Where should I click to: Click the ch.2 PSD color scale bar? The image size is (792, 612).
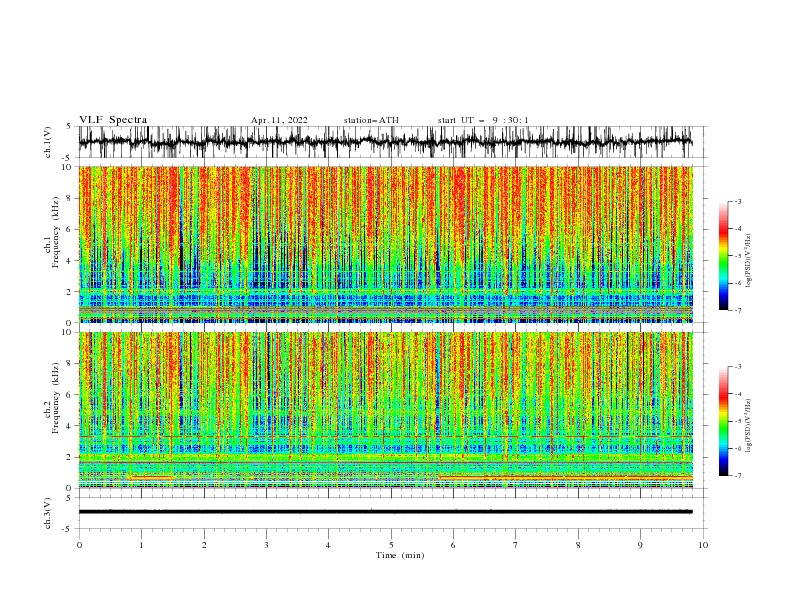click(724, 421)
